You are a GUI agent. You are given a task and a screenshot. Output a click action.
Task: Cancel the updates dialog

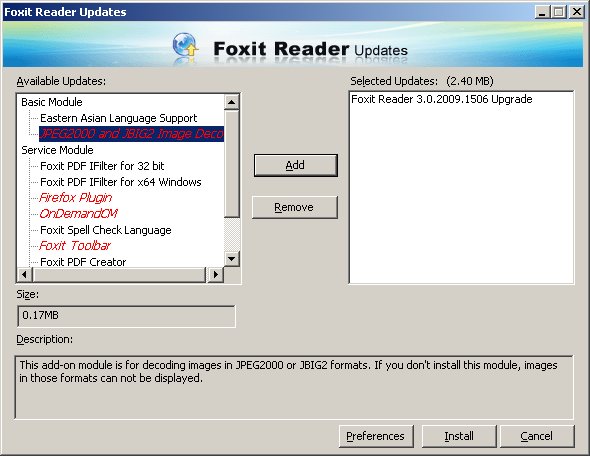point(537,436)
